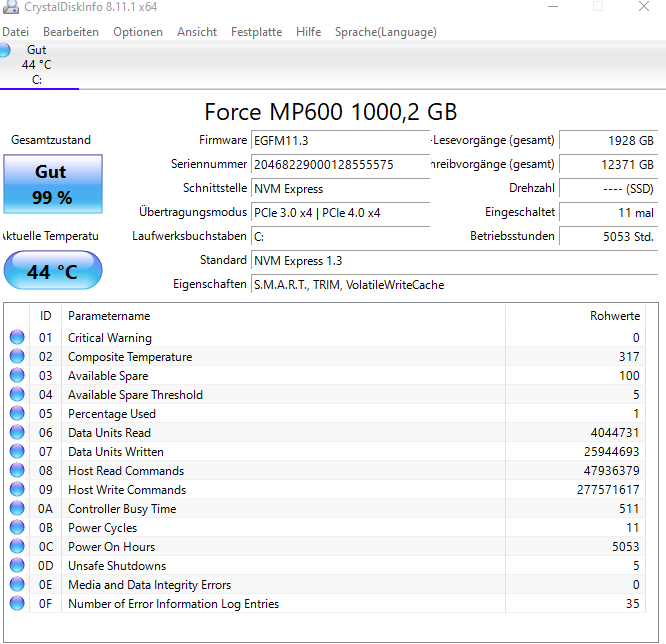Click the Unsafe Shutdowns status icon
Screen dimensions: 666x644
point(17,565)
